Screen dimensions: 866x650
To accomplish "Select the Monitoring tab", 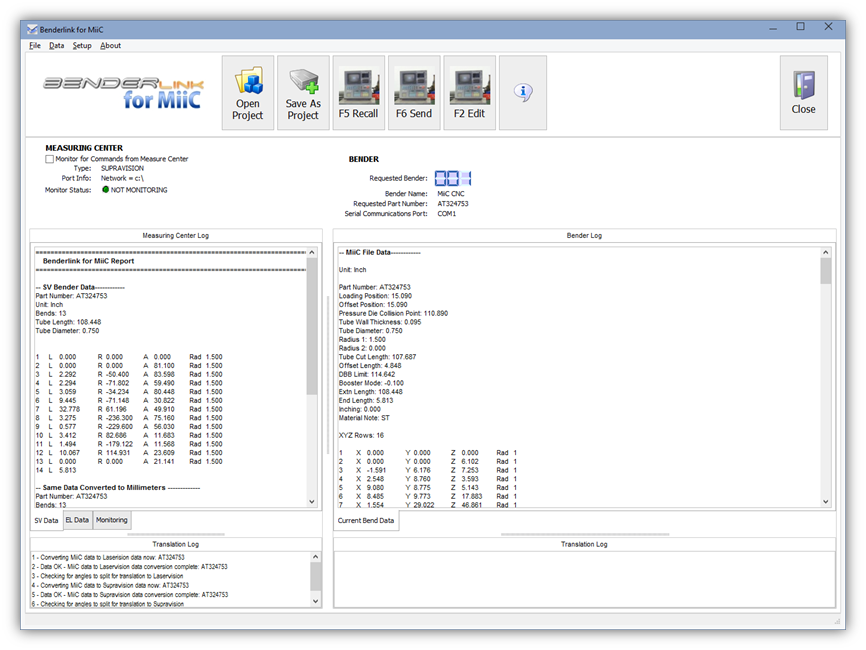I will (x=111, y=520).
